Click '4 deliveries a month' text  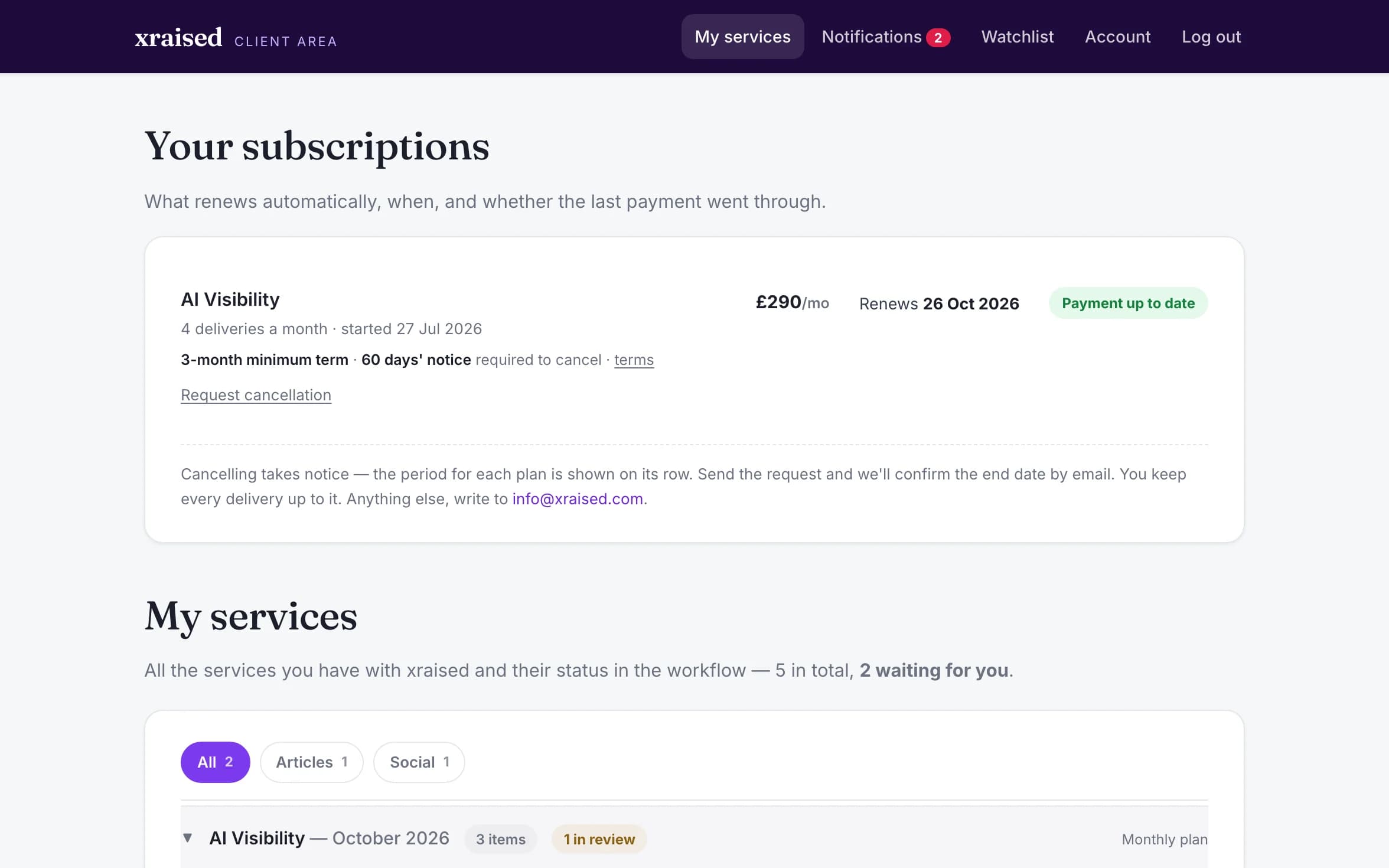pyautogui.click(x=254, y=329)
